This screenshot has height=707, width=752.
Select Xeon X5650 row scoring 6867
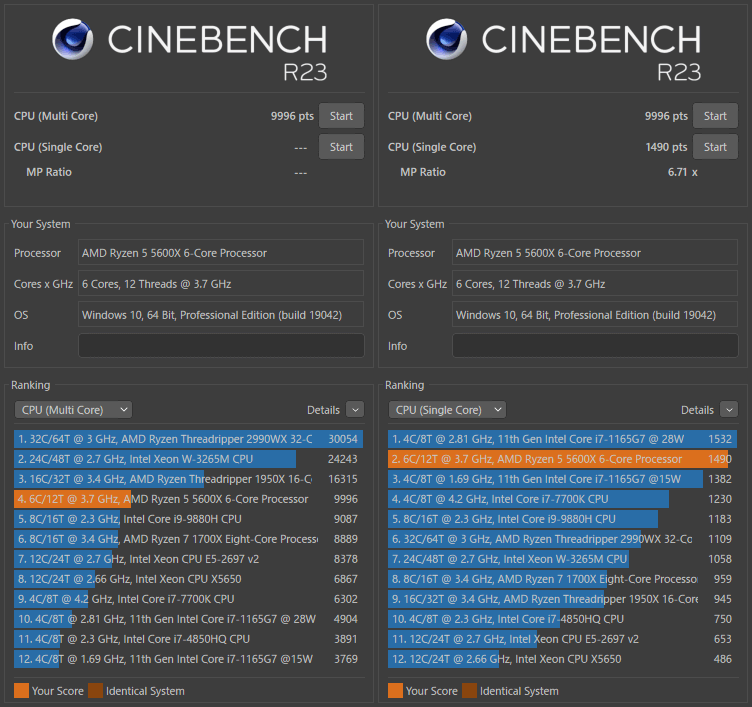tap(188, 579)
